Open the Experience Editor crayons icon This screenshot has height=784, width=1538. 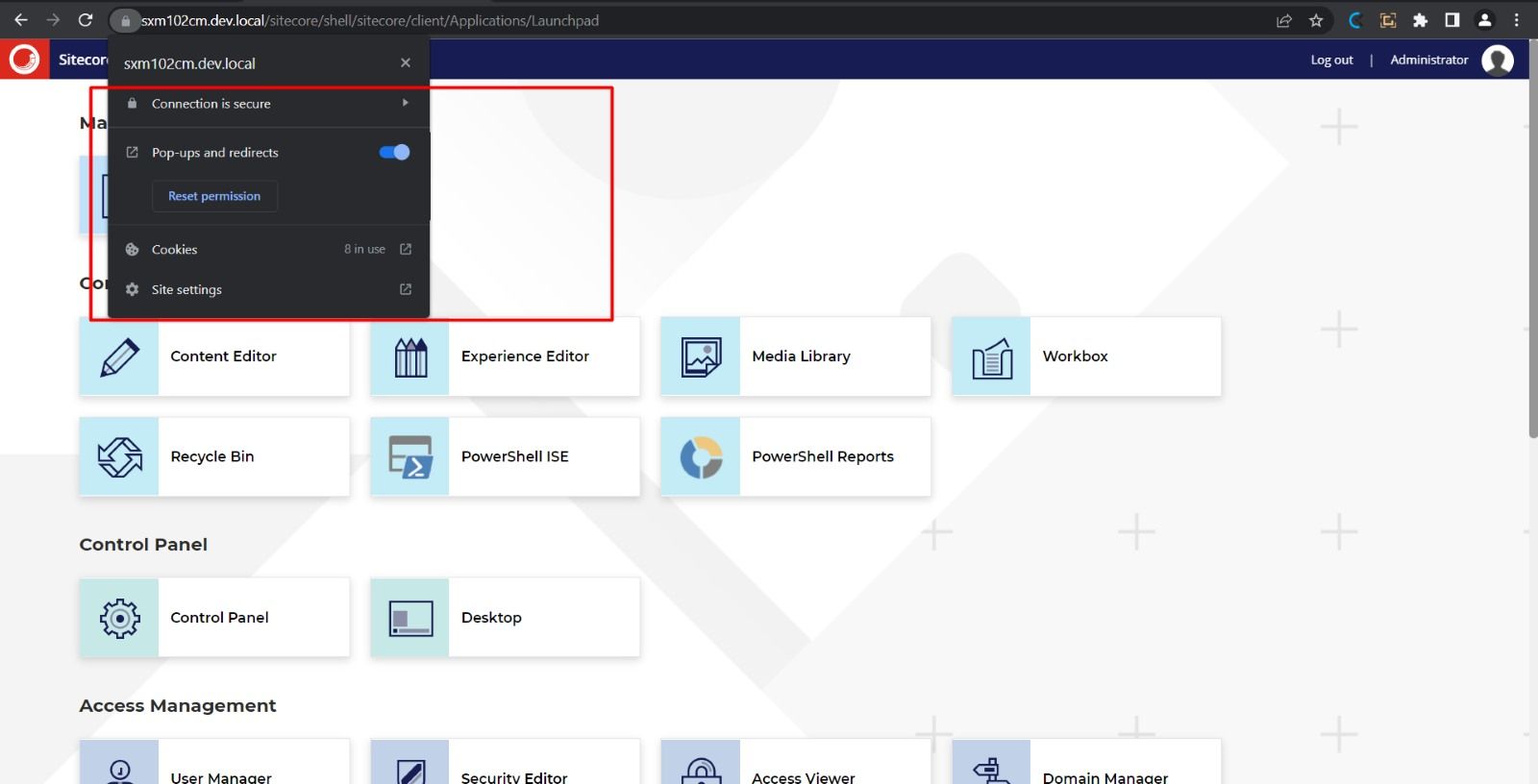[410, 356]
